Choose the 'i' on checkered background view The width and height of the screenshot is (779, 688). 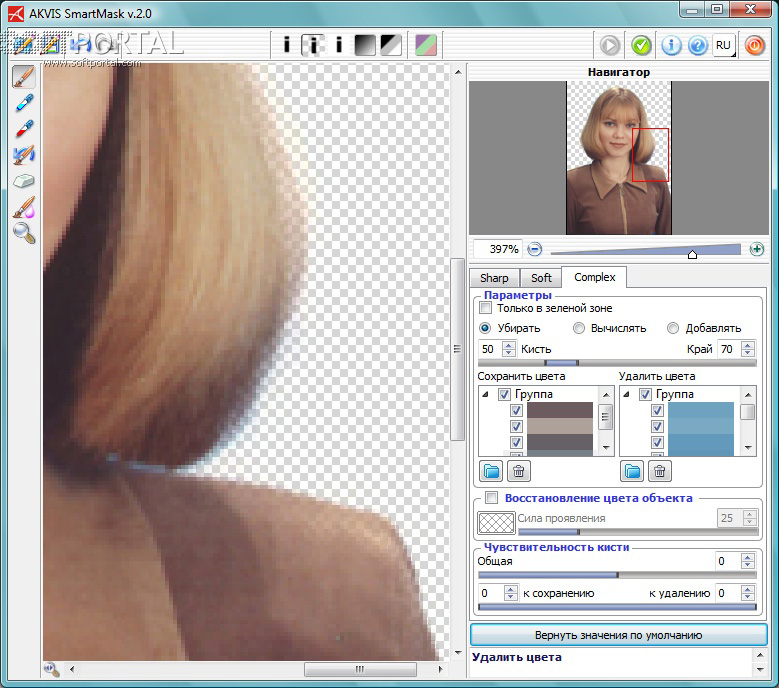[313, 45]
